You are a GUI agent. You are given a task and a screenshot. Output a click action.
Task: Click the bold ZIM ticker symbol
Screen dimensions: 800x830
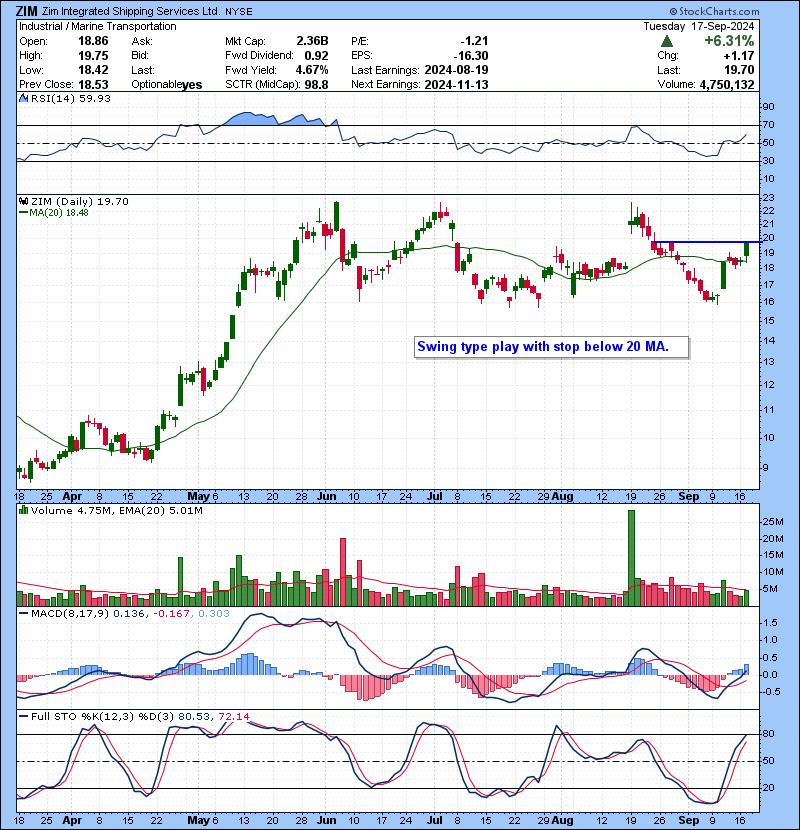(27, 11)
